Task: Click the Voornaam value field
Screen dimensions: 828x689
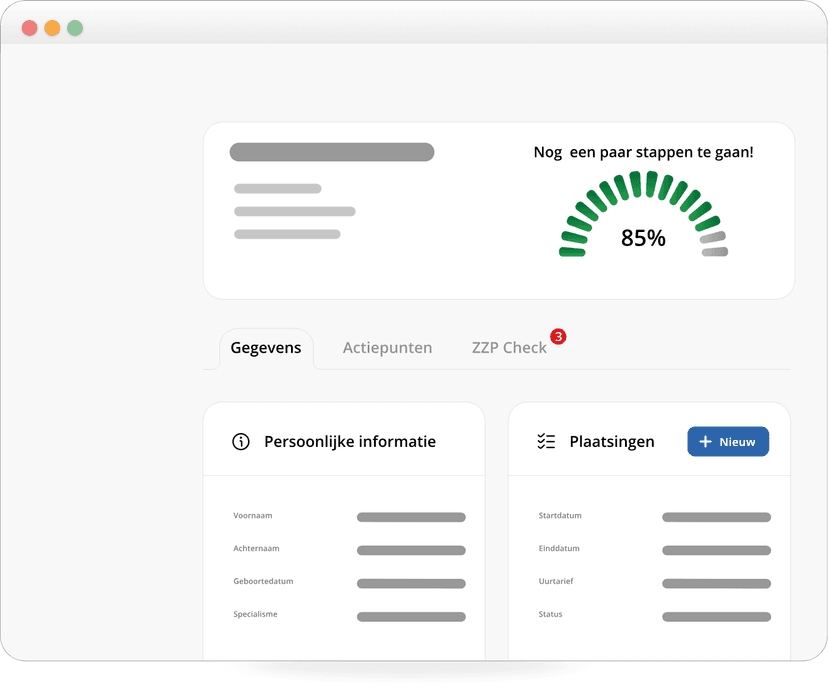Action: (410, 517)
